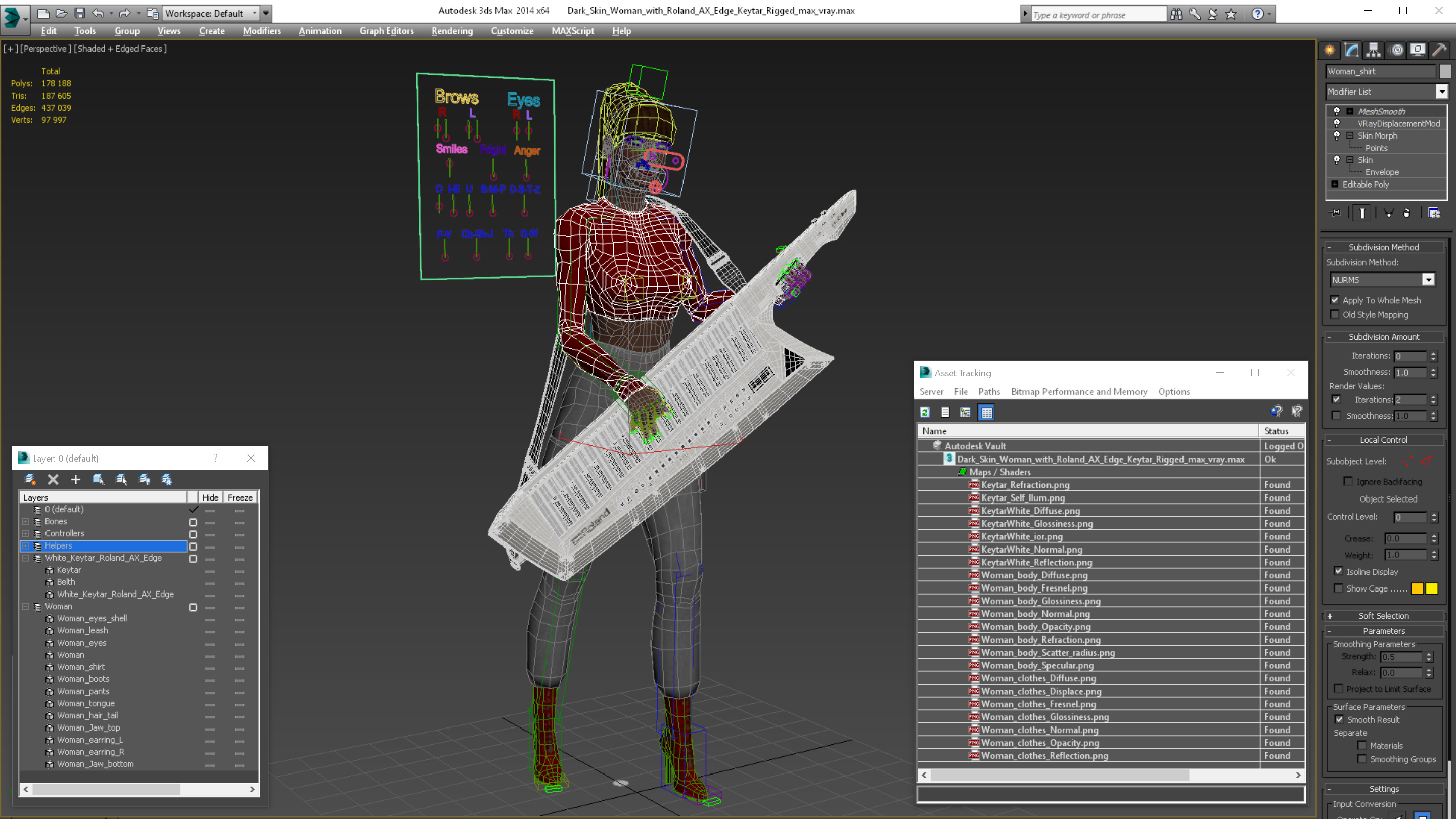The image size is (1456, 819).
Task: Enable Show Cage checkbox
Action: coord(1338,588)
